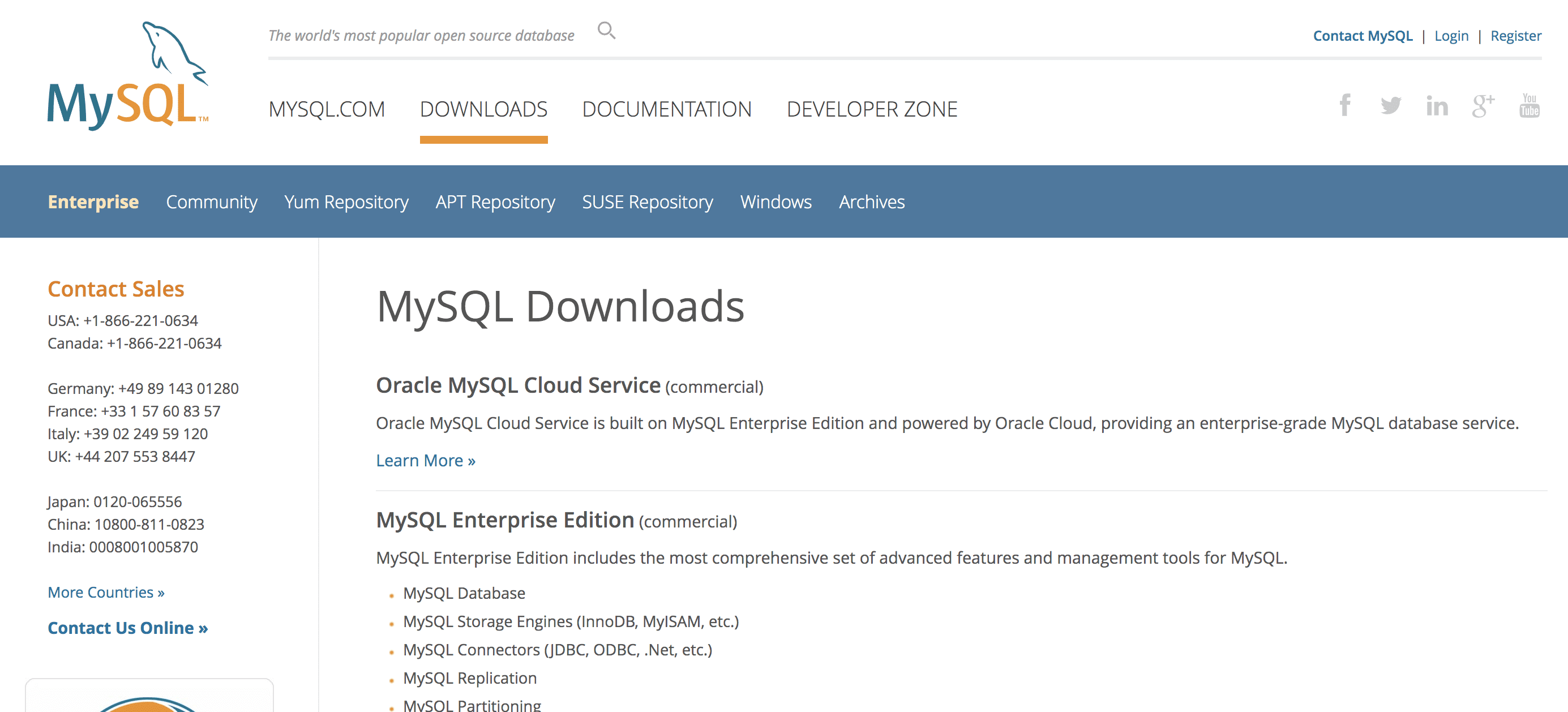Viewport: 1568px width, 712px height.
Task: Select the Community downloads tab
Action: point(212,201)
